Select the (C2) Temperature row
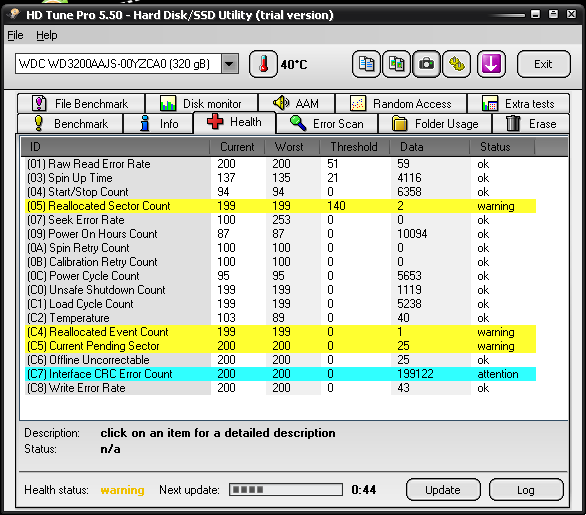Screen dimensions: 586x515 pos(280,318)
